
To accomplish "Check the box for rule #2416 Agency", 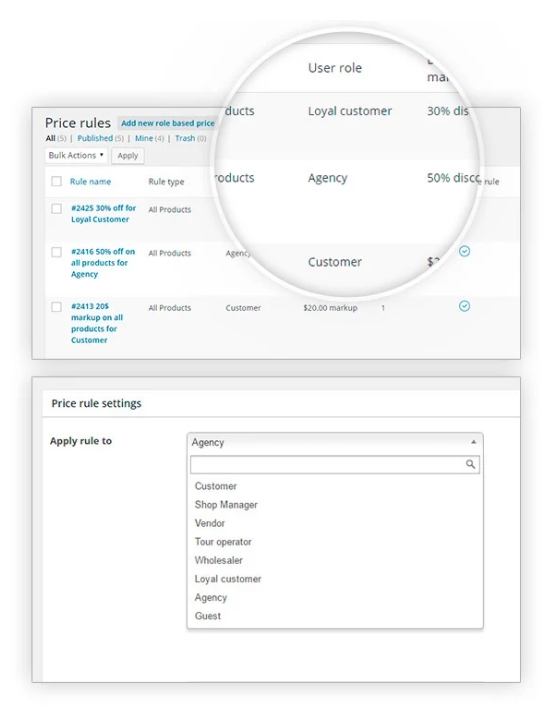I will (x=56, y=252).
